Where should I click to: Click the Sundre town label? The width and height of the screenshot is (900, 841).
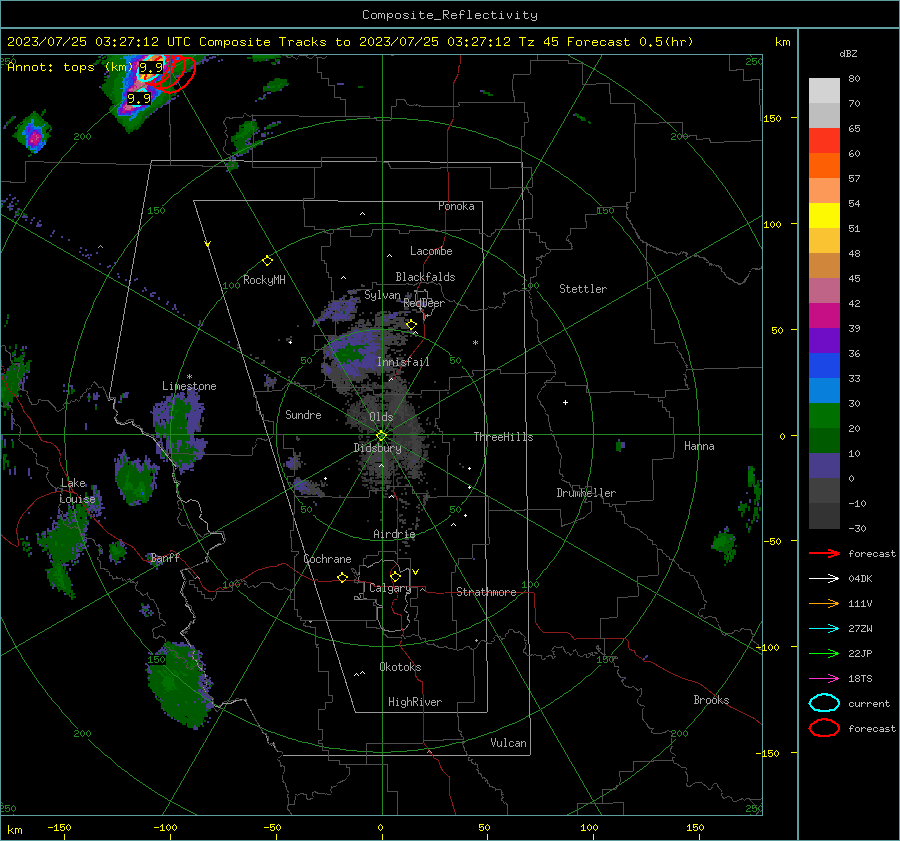(303, 415)
